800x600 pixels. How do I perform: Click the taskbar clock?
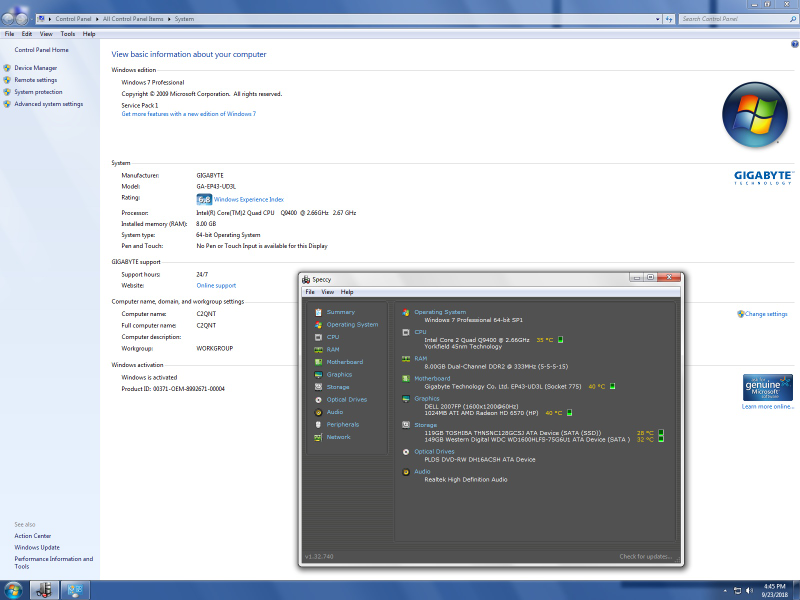click(x=774, y=590)
